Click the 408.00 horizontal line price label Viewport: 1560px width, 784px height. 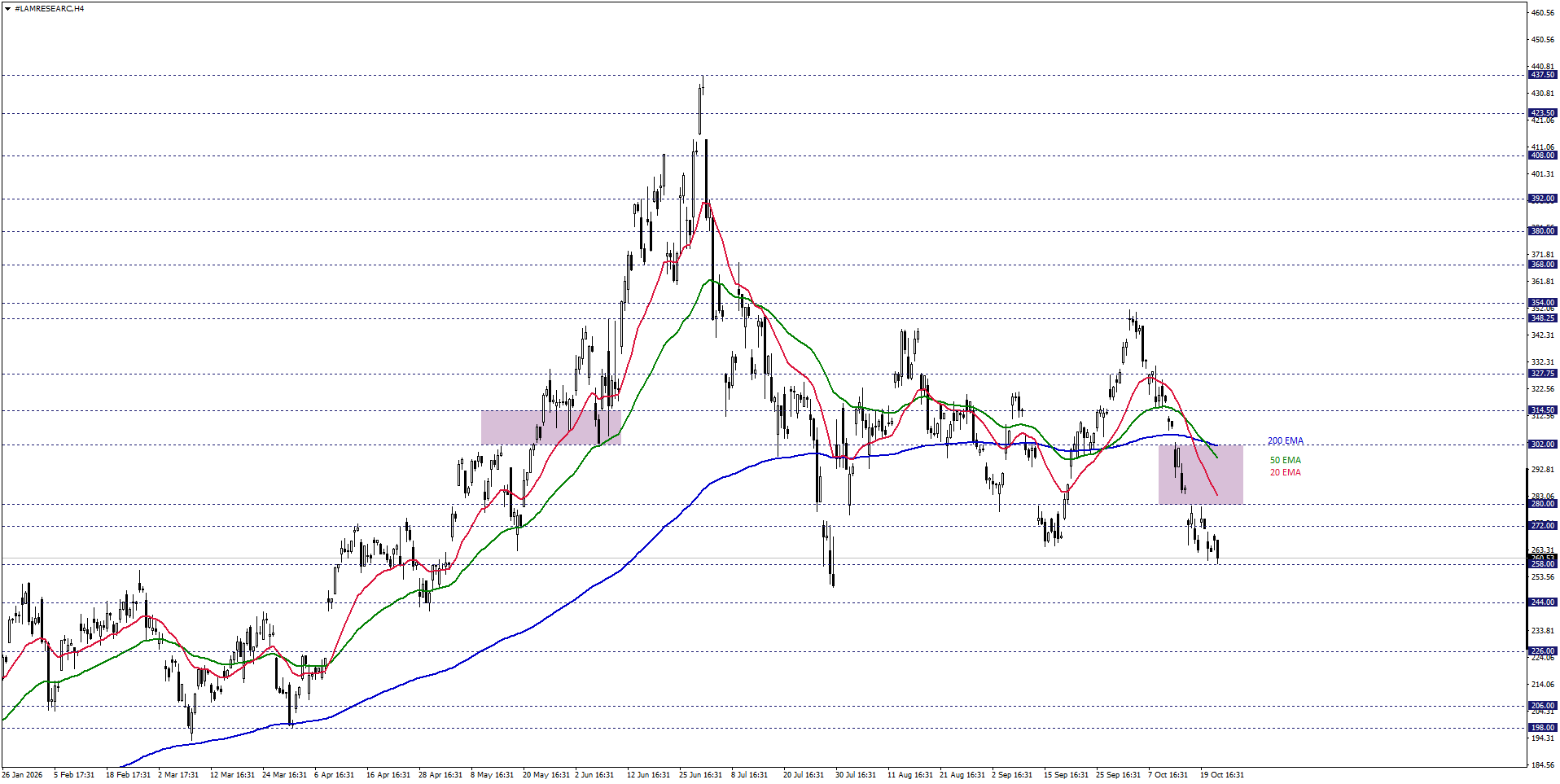1542,155
